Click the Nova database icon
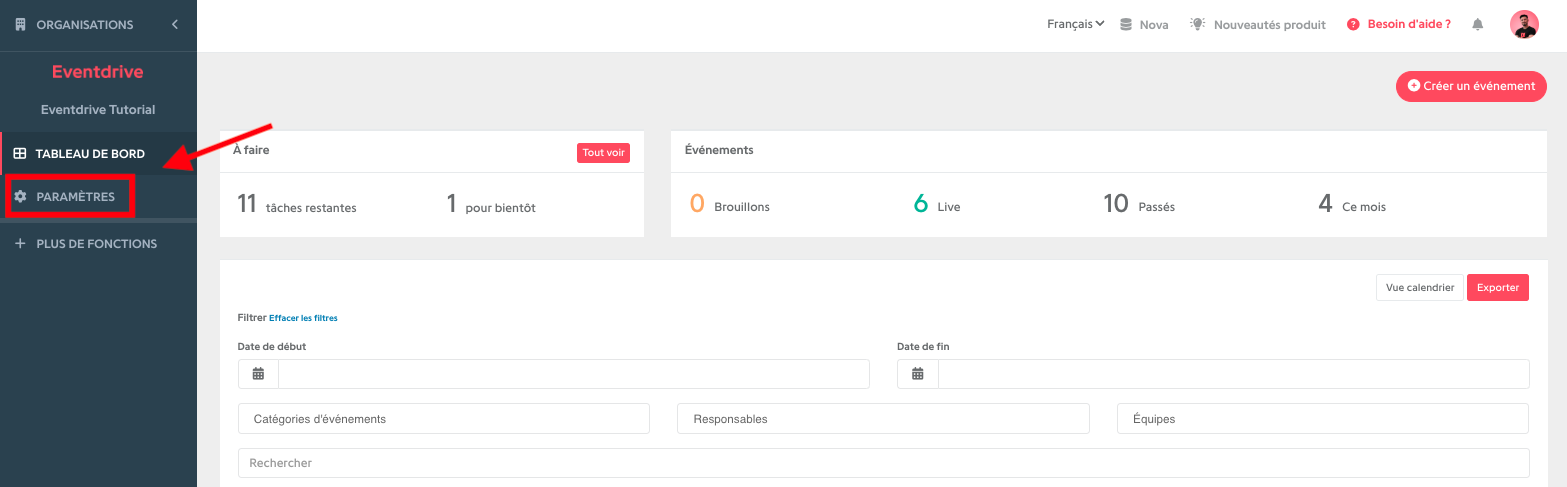Image resolution: width=1567 pixels, height=487 pixels. 1126,24
